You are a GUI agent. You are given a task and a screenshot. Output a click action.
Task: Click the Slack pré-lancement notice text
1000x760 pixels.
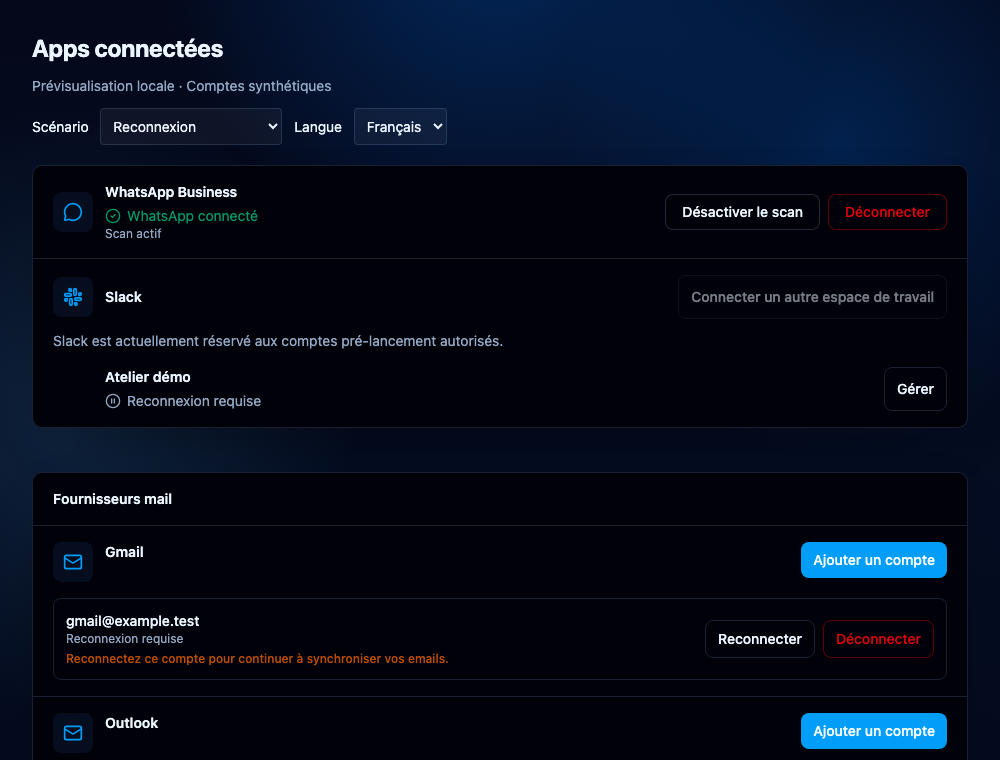tap(278, 341)
